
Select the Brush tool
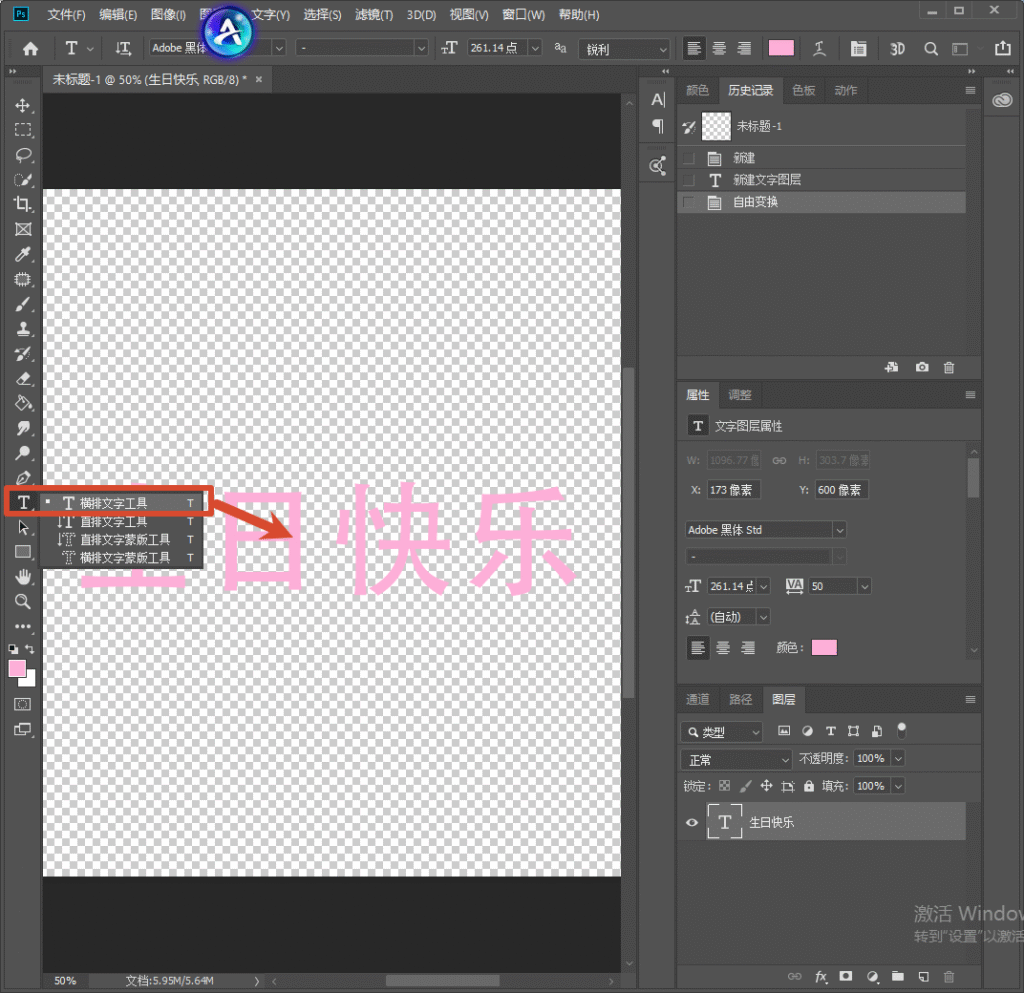pyautogui.click(x=23, y=304)
